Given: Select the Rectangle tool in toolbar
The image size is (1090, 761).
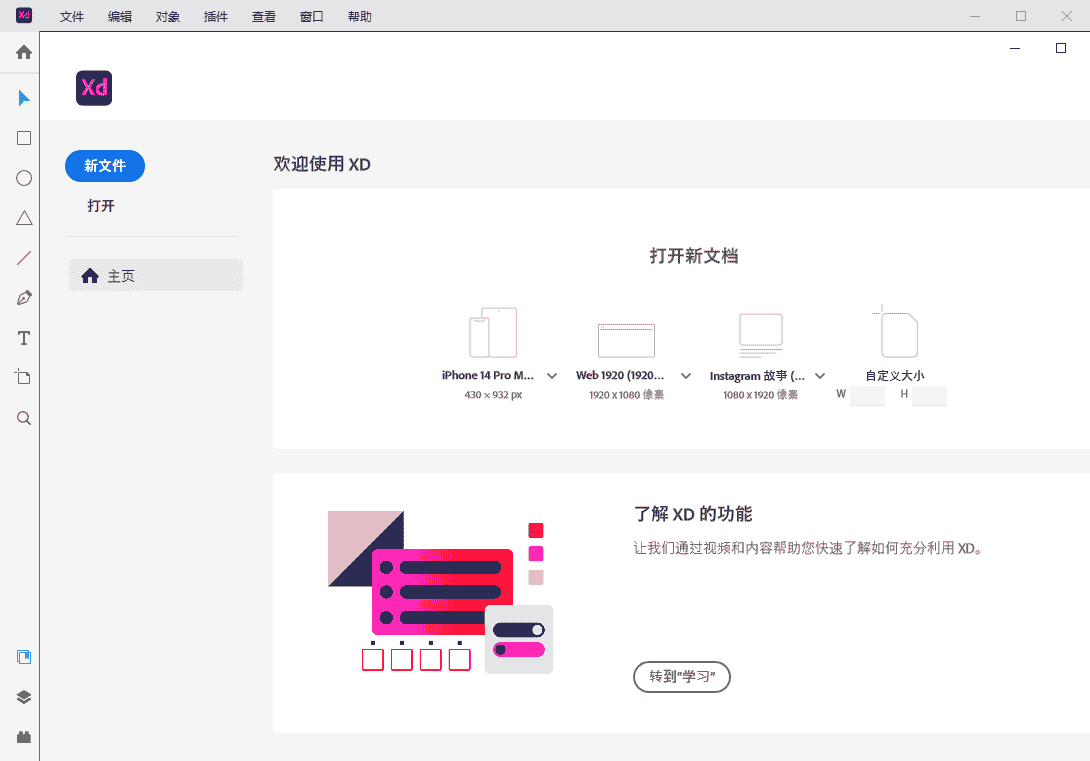Looking at the screenshot, I should 24,138.
